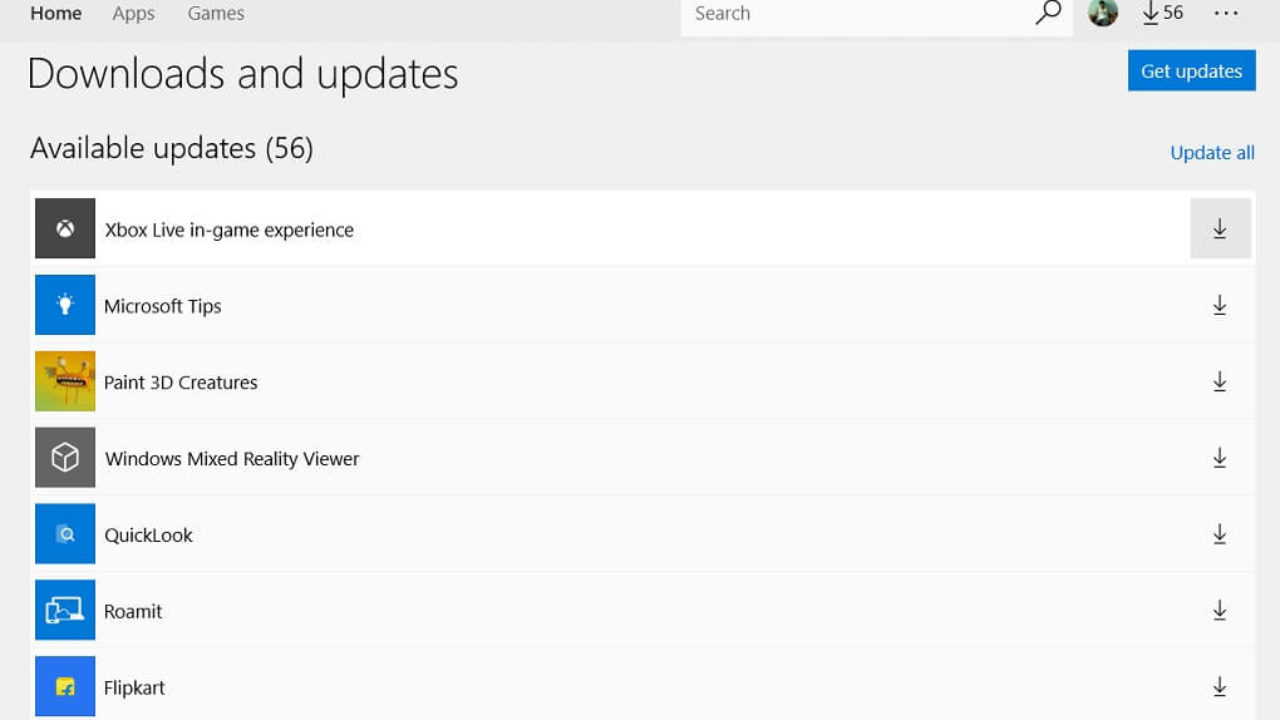
Task: Switch to the Games tab
Action: [x=216, y=14]
